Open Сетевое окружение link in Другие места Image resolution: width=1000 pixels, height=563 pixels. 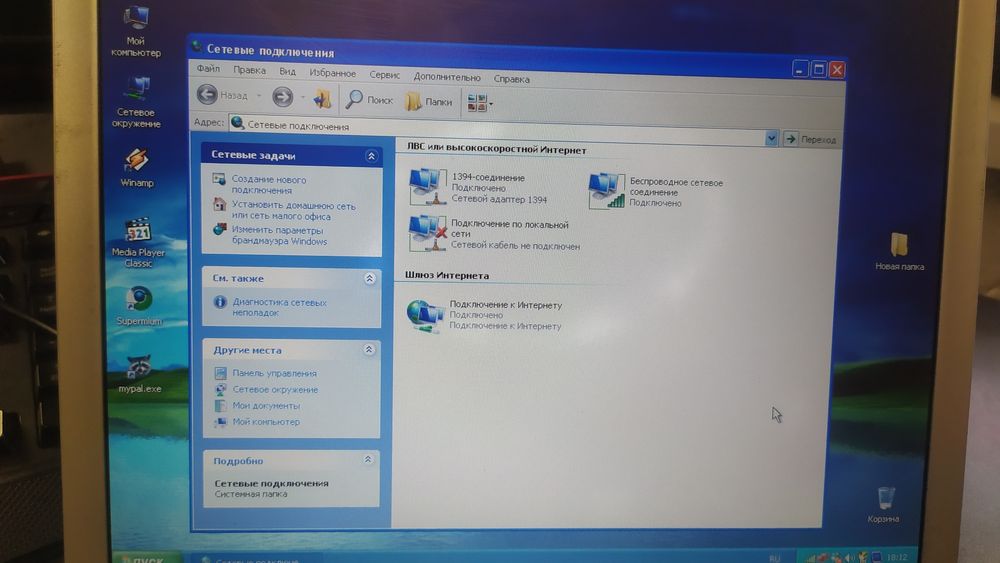click(x=275, y=389)
